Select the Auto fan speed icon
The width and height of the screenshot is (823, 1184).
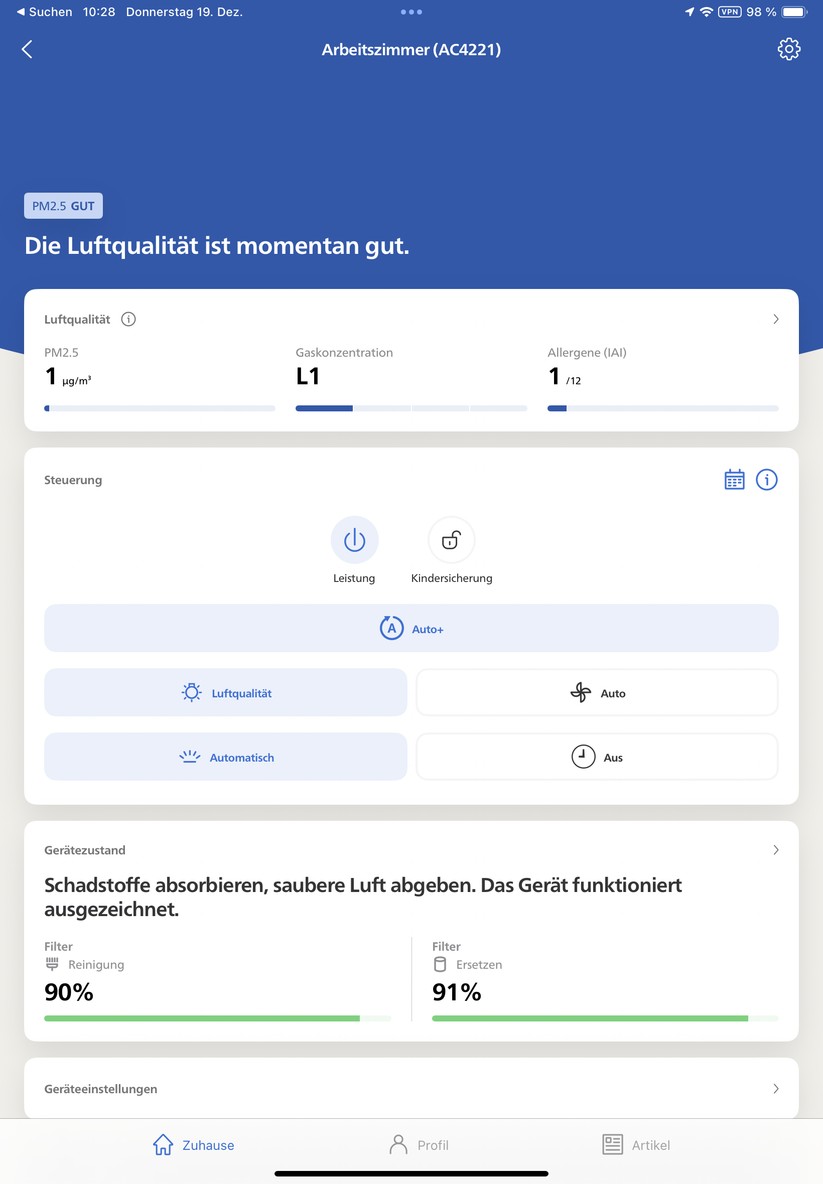pyautogui.click(x=596, y=692)
